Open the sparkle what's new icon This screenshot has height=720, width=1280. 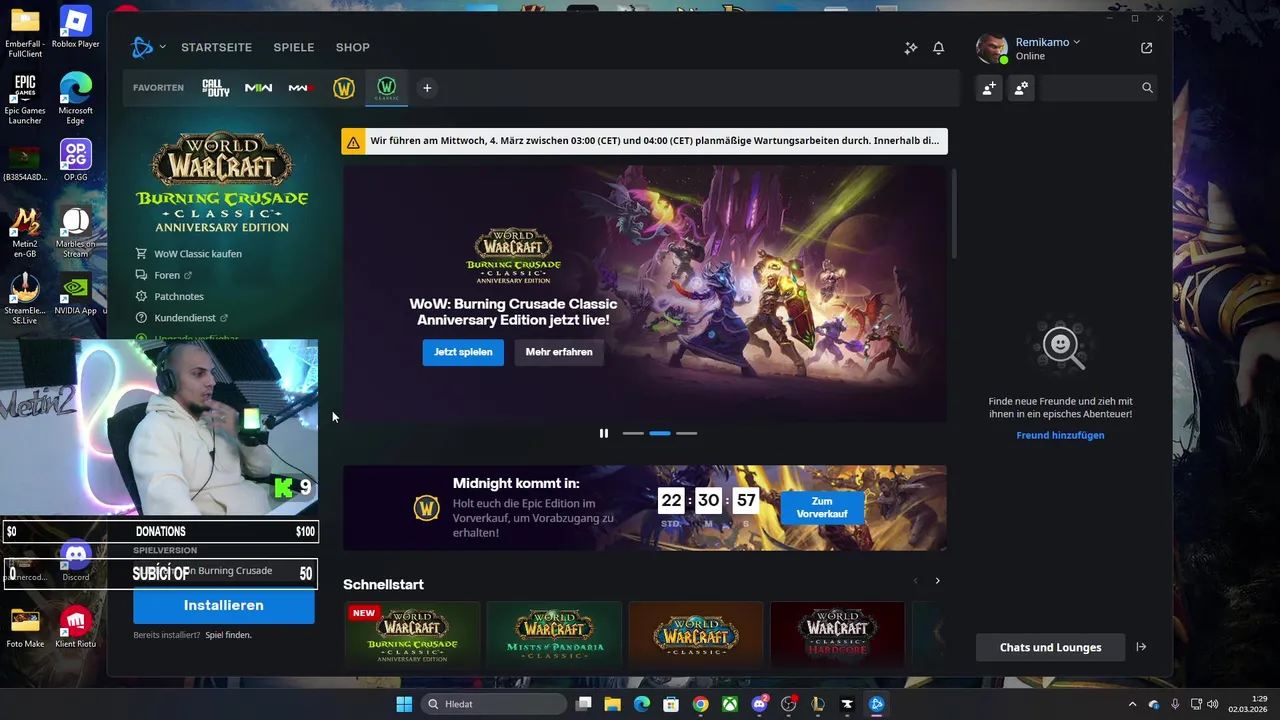(x=910, y=48)
